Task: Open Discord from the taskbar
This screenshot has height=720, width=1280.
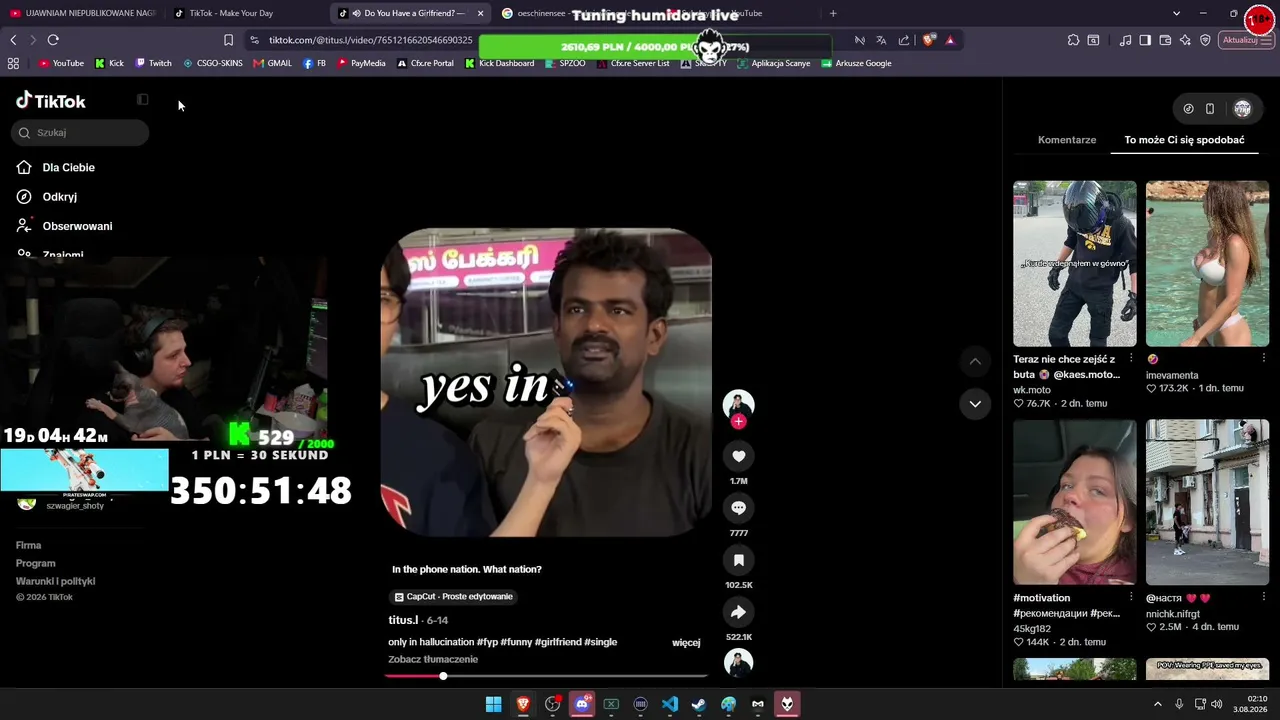Action: [x=582, y=705]
